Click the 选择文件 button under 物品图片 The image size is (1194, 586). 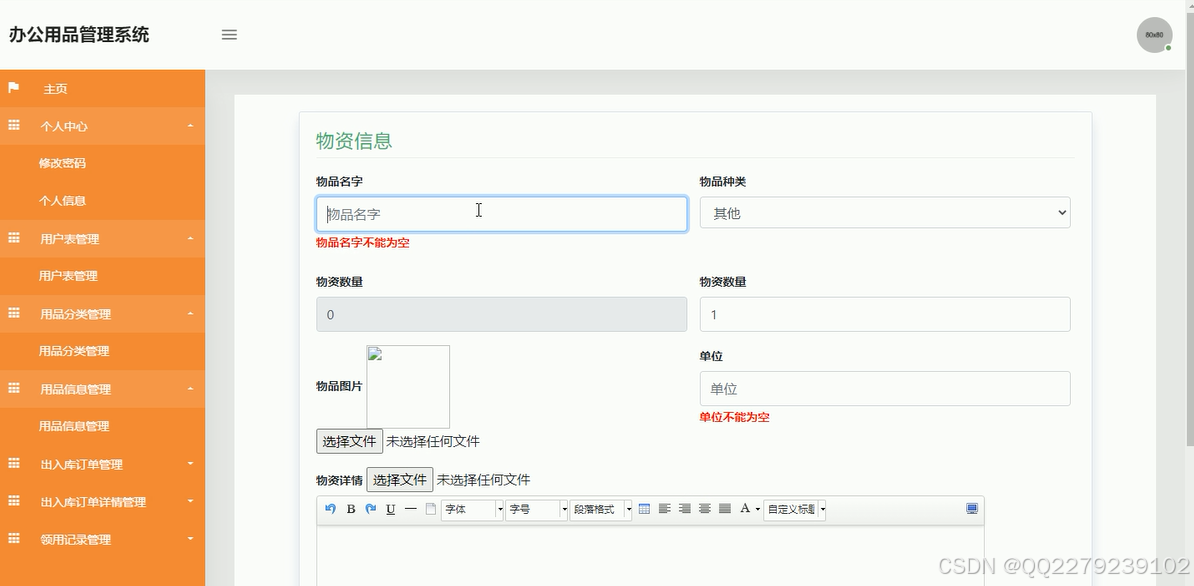click(349, 440)
